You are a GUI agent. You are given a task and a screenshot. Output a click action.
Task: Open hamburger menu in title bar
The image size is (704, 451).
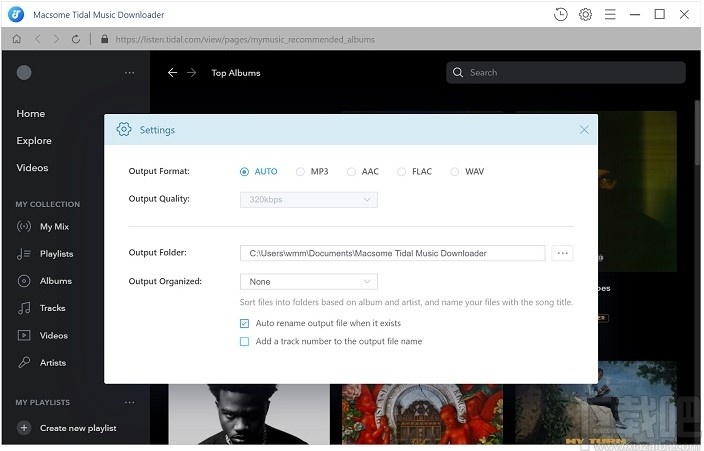(x=610, y=14)
